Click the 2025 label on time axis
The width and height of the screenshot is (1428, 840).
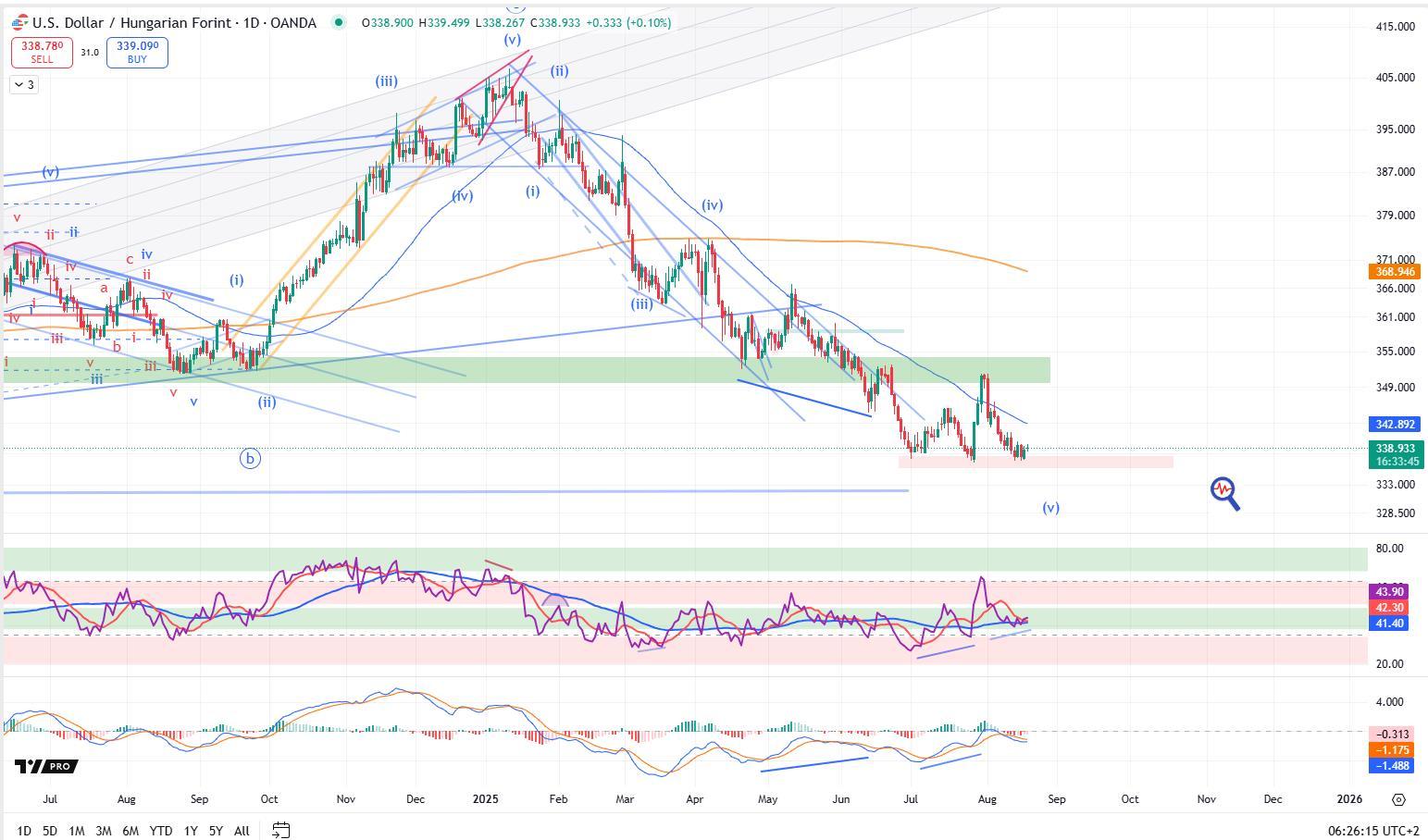pyautogui.click(x=485, y=799)
